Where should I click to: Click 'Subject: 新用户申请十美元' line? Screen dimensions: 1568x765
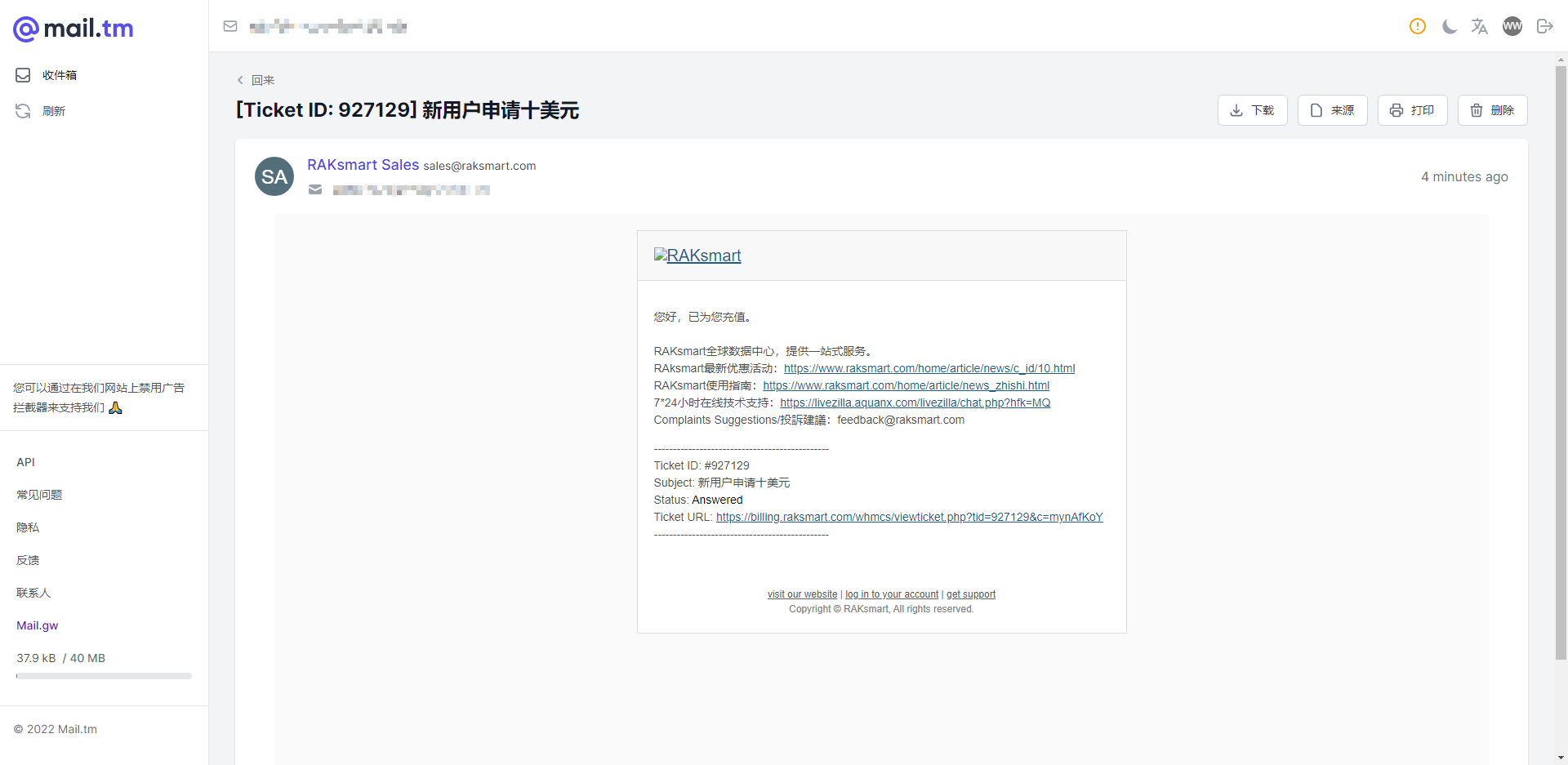coord(722,483)
